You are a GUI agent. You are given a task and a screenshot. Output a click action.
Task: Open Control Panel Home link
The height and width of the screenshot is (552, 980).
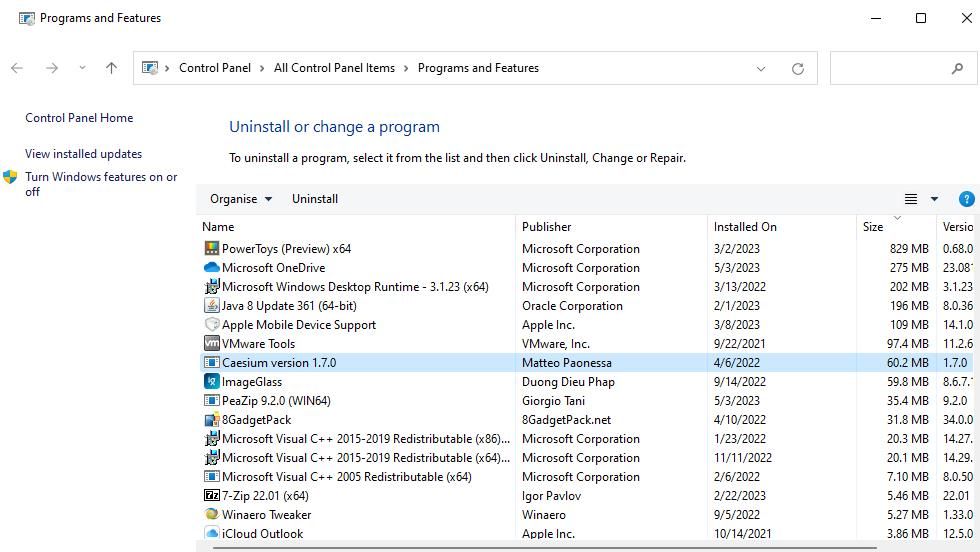point(79,118)
